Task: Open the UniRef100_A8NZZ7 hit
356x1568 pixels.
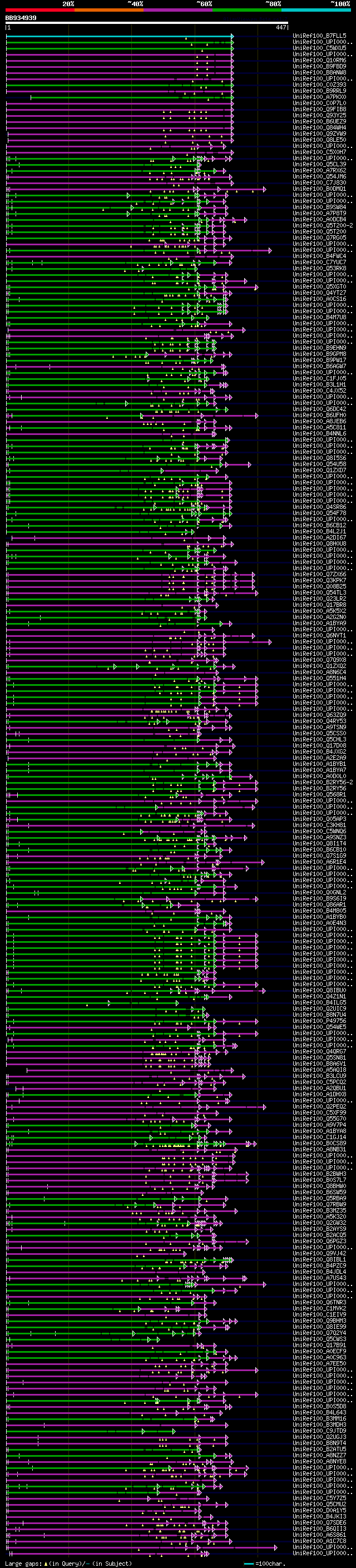Action: pos(319,1455)
